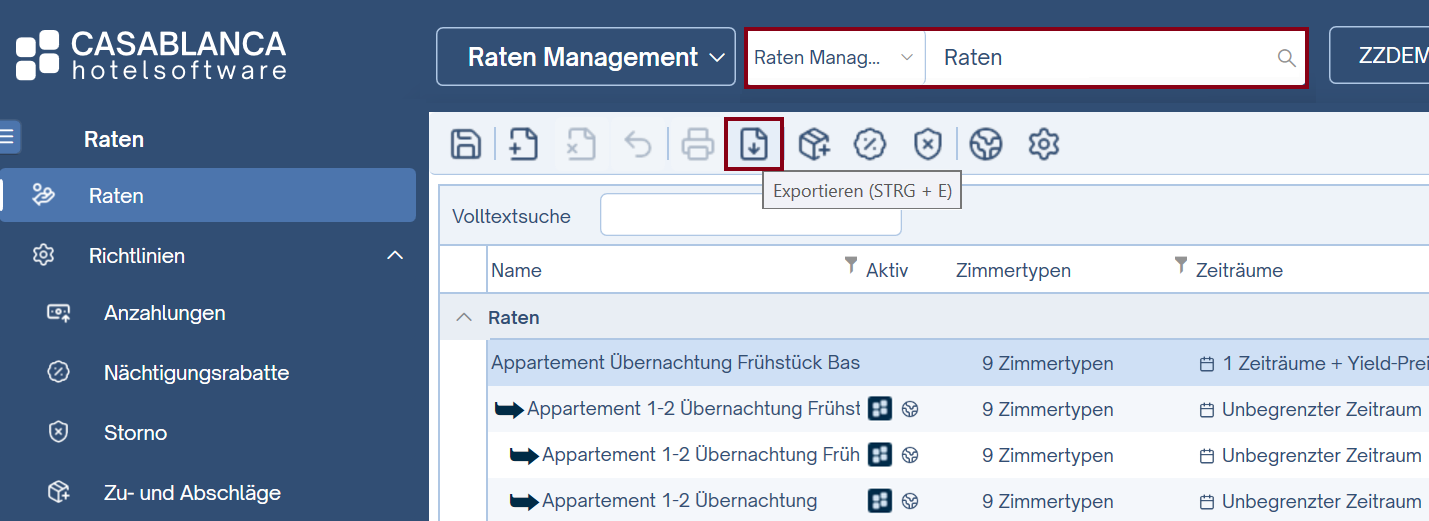1429x521 pixels.
Task: Collapse the Richtlinien section chevron
Action: click(x=394, y=256)
